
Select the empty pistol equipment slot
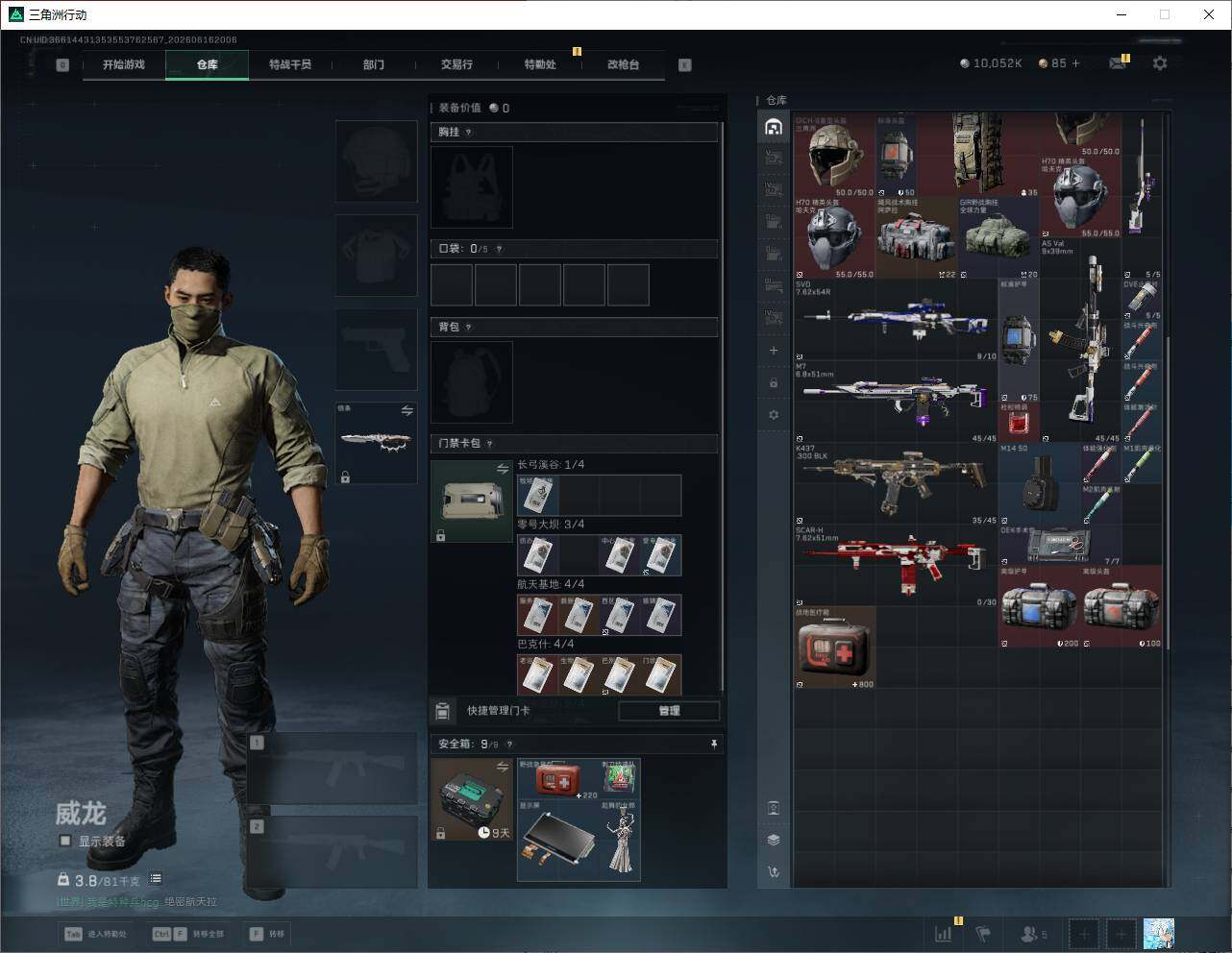pyautogui.click(x=376, y=350)
